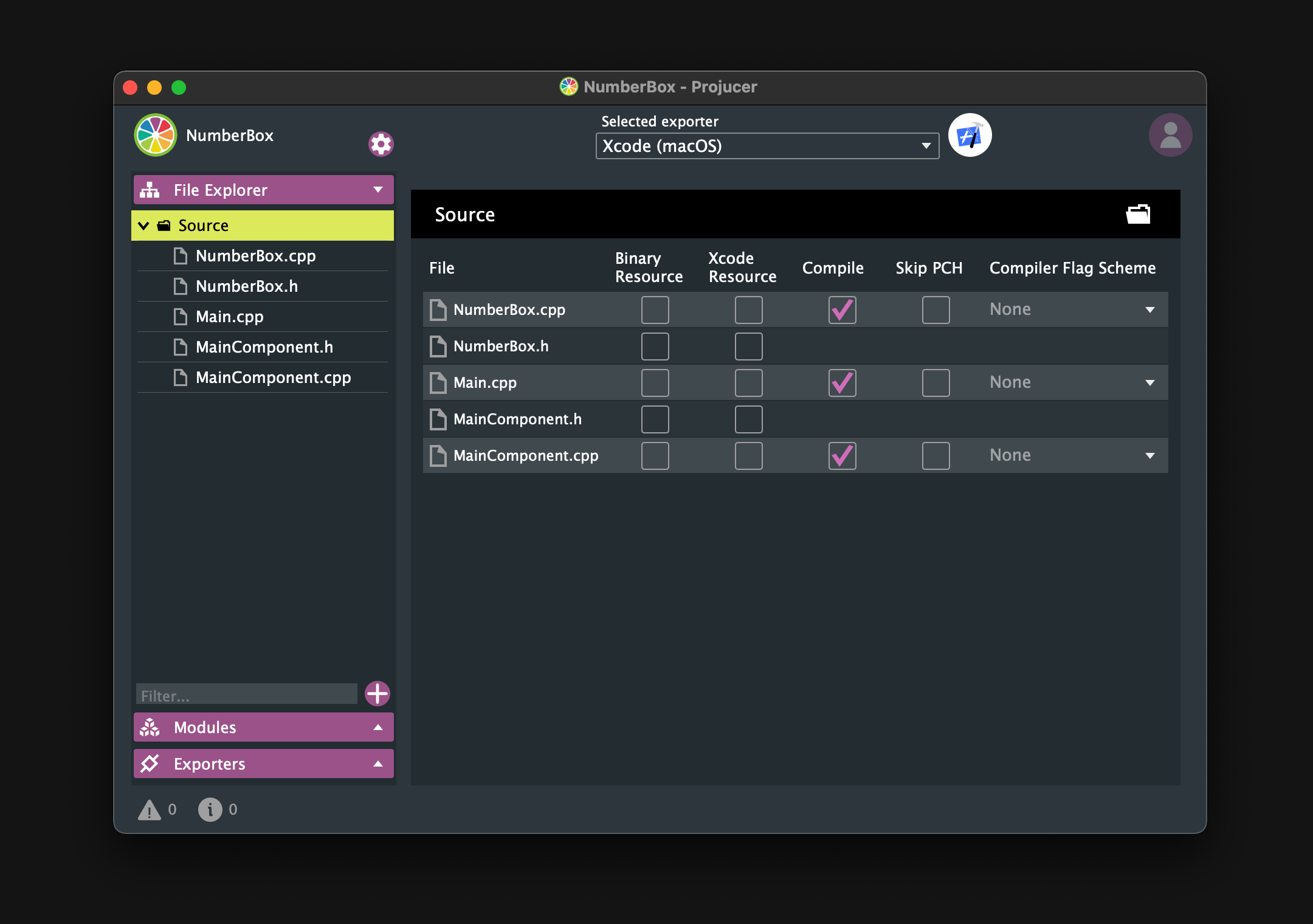The width and height of the screenshot is (1313, 924).
Task: Toggle Compile checkbox for NumberBox.cpp
Action: (841, 309)
